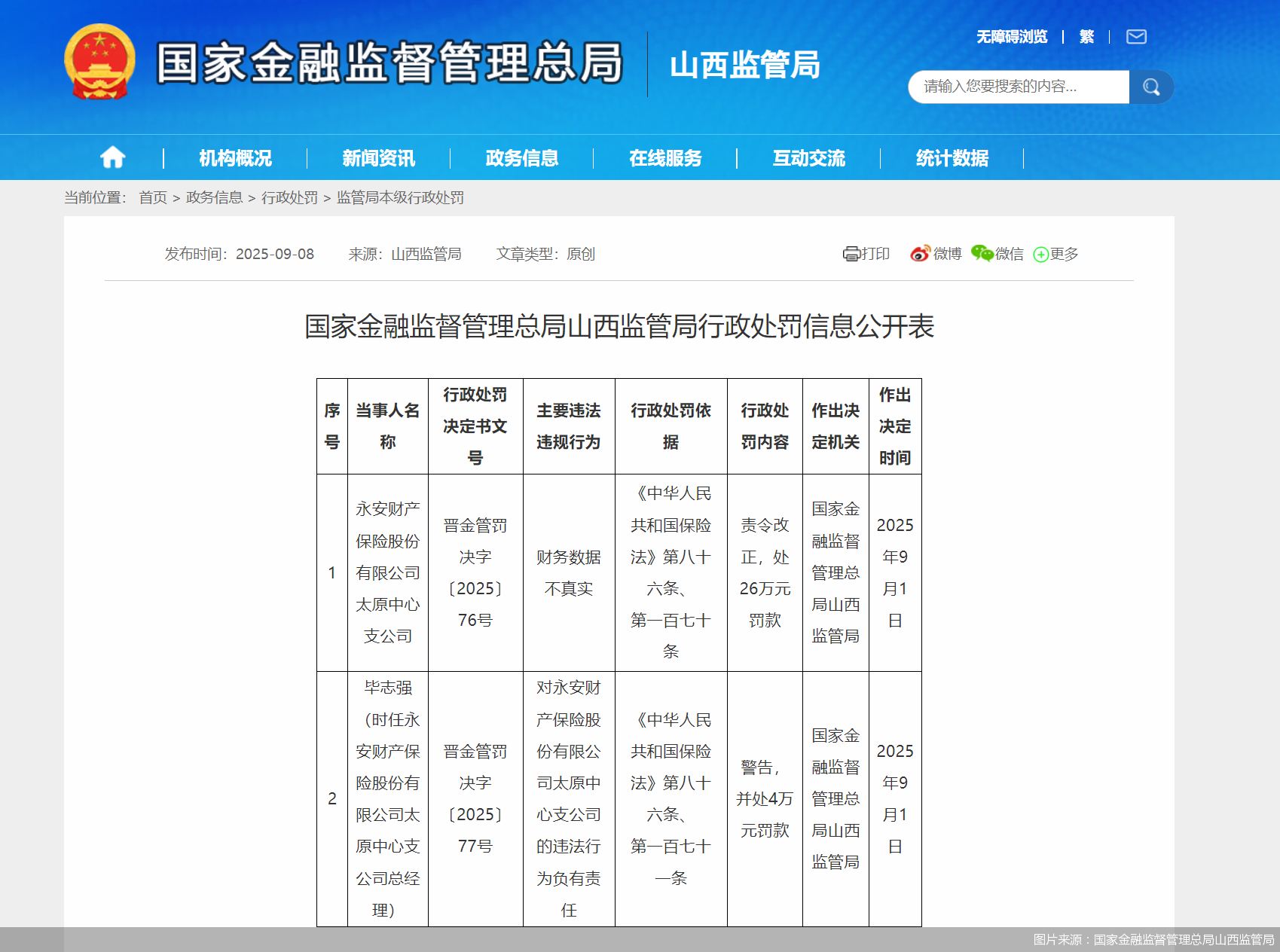Click table header 行政处罚内容
The width and height of the screenshot is (1280, 952).
(765, 426)
